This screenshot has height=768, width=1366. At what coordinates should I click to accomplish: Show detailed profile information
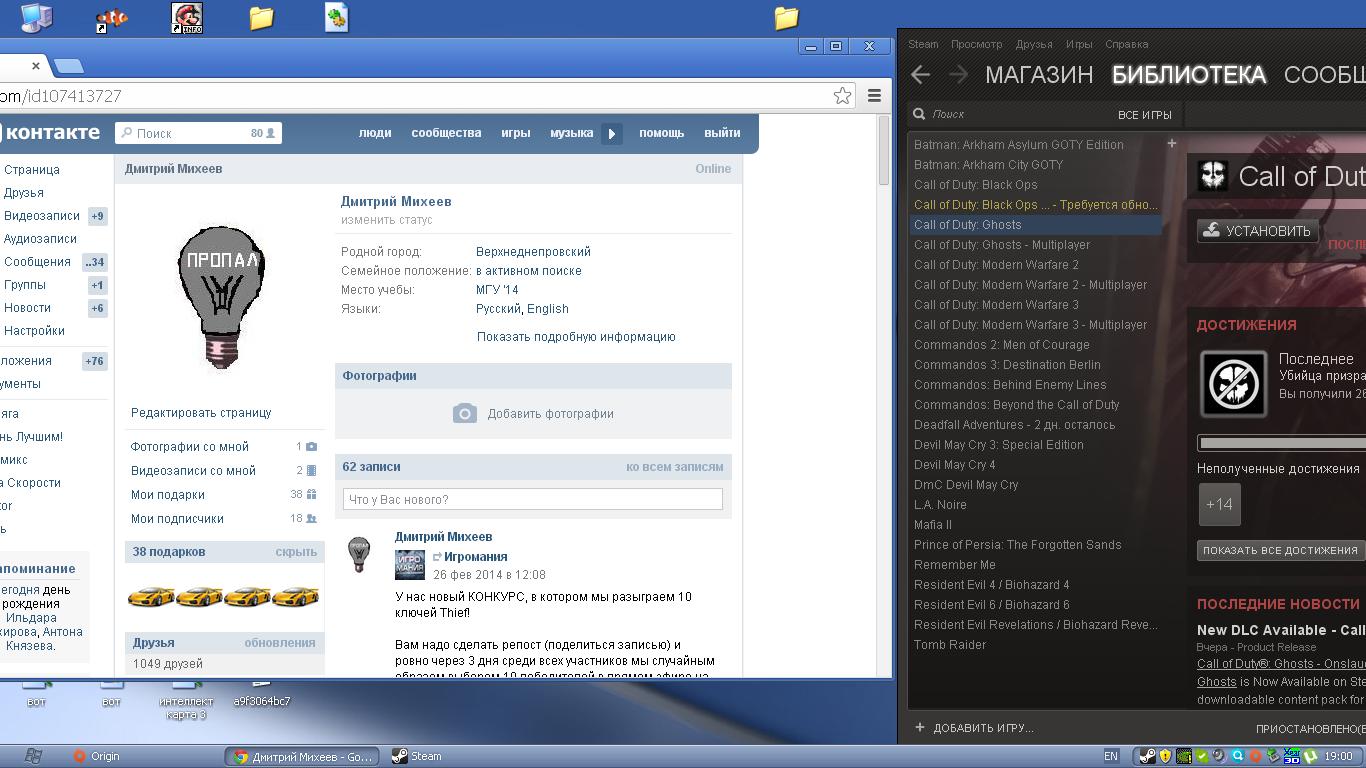pos(576,337)
